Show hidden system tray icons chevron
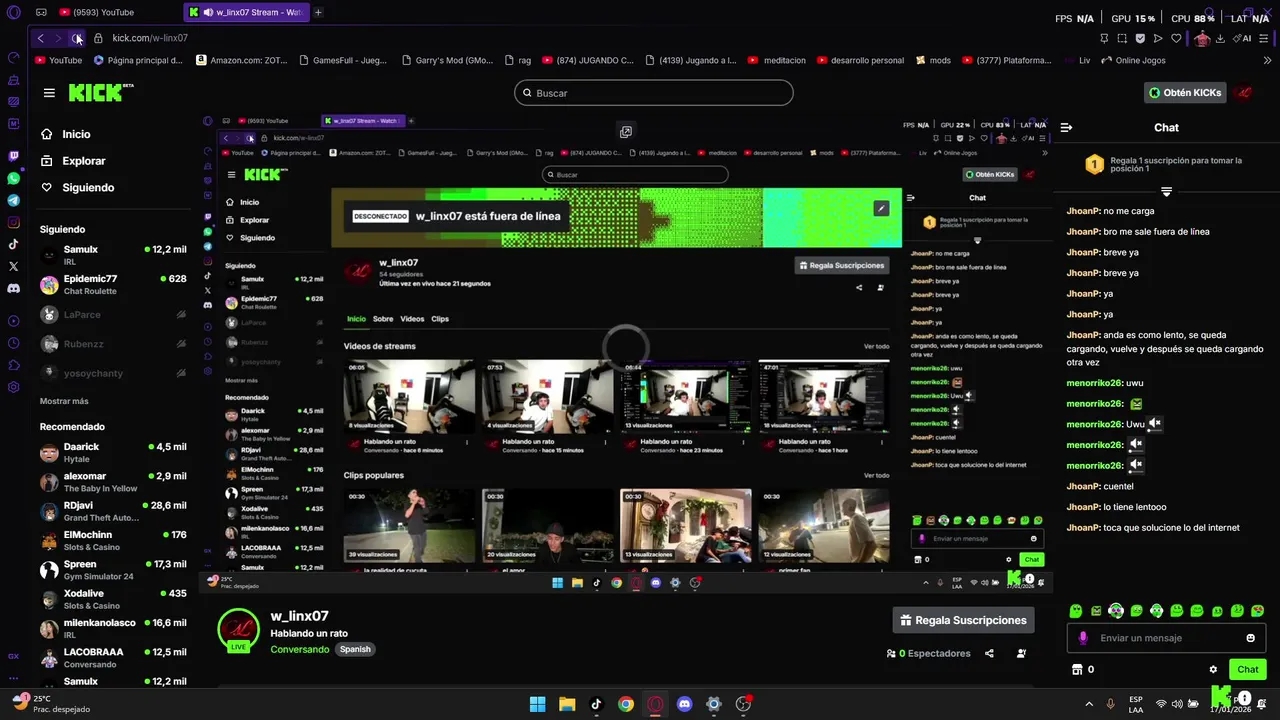 coord(1089,704)
